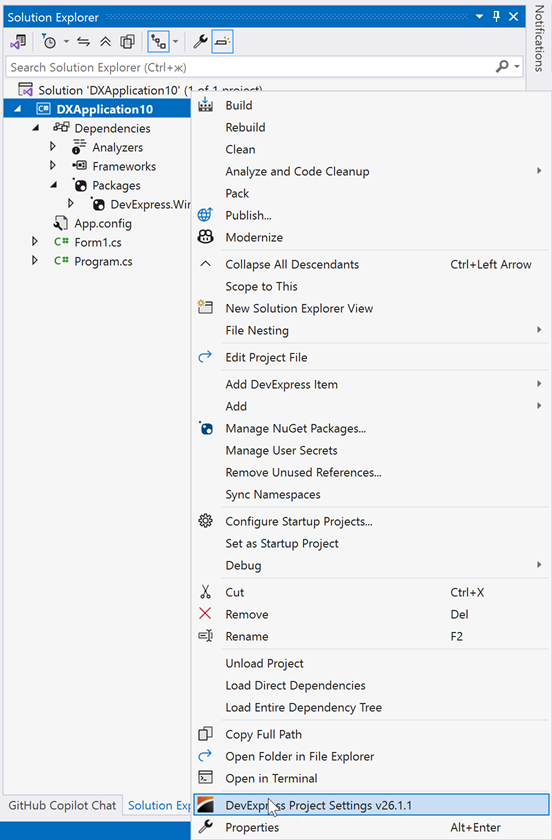Open Pending Changes Filter dropdown arrow
The image size is (552, 840).
coord(66,41)
